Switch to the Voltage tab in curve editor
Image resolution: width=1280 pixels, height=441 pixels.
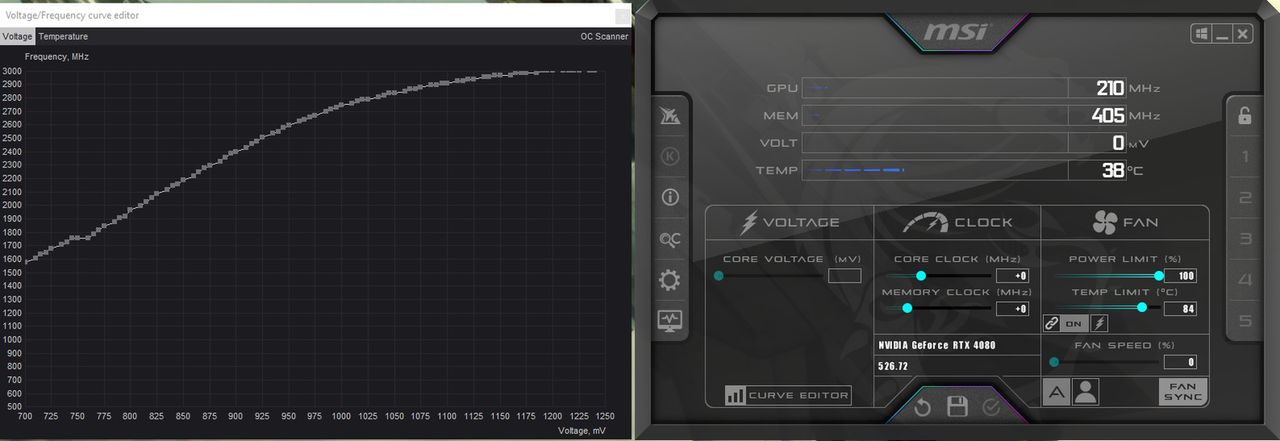tap(18, 36)
